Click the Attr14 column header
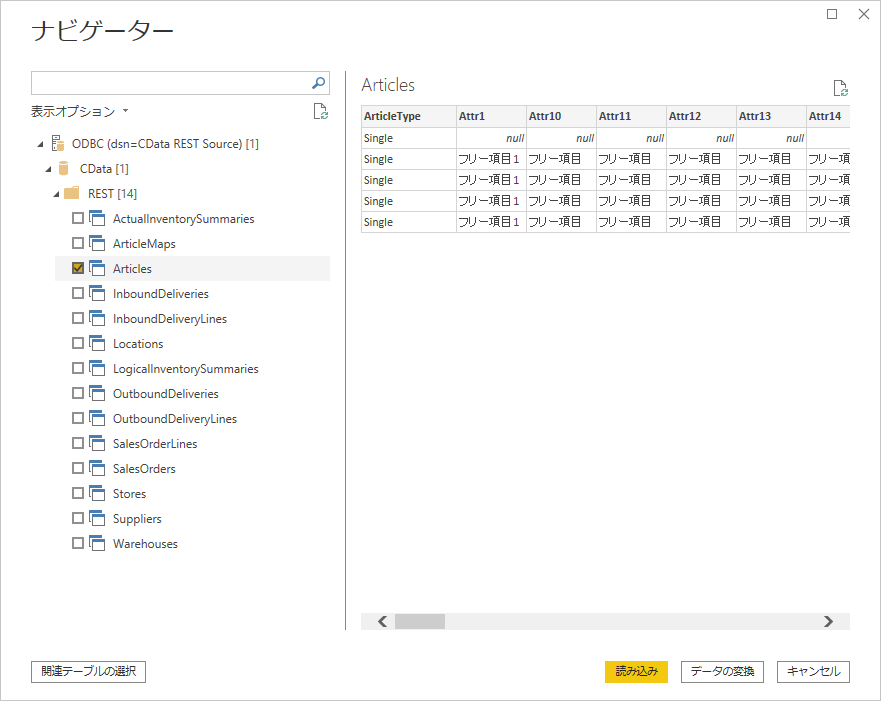This screenshot has width=881, height=701. pos(828,116)
